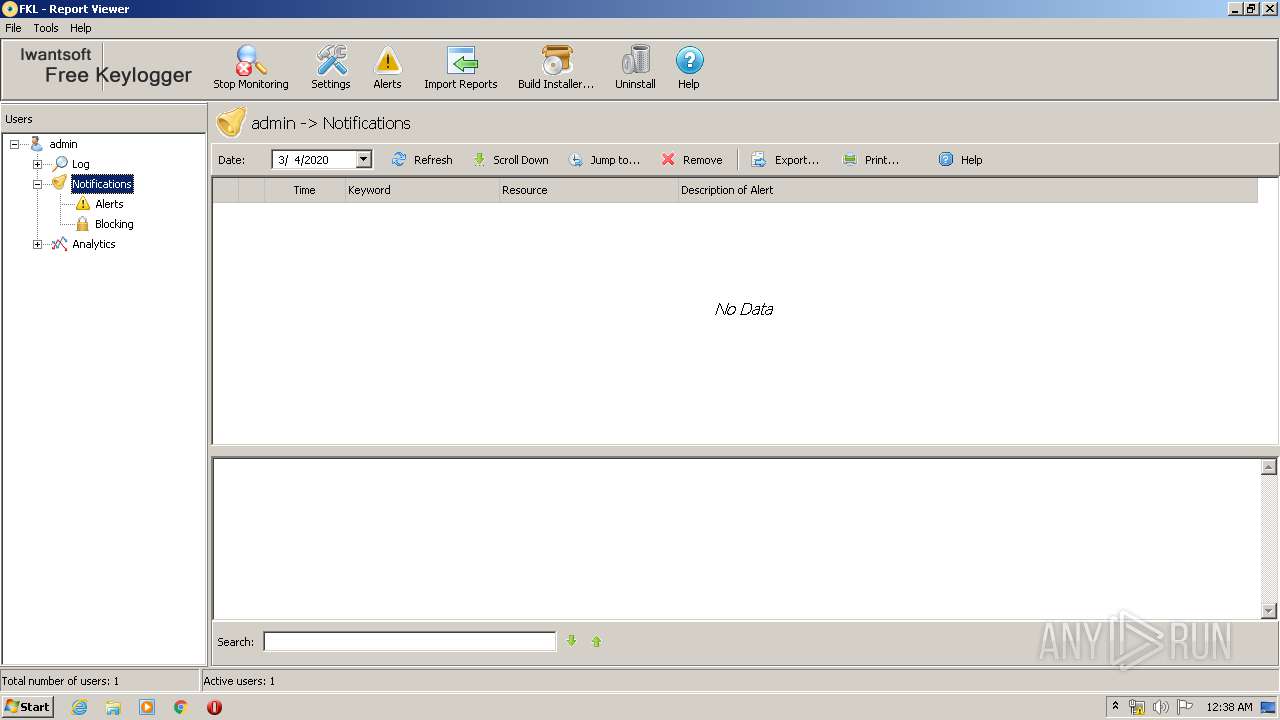This screenshot has height=720, width=1280.
Task: Find next with green down arrow
Action: pos(572,641)
